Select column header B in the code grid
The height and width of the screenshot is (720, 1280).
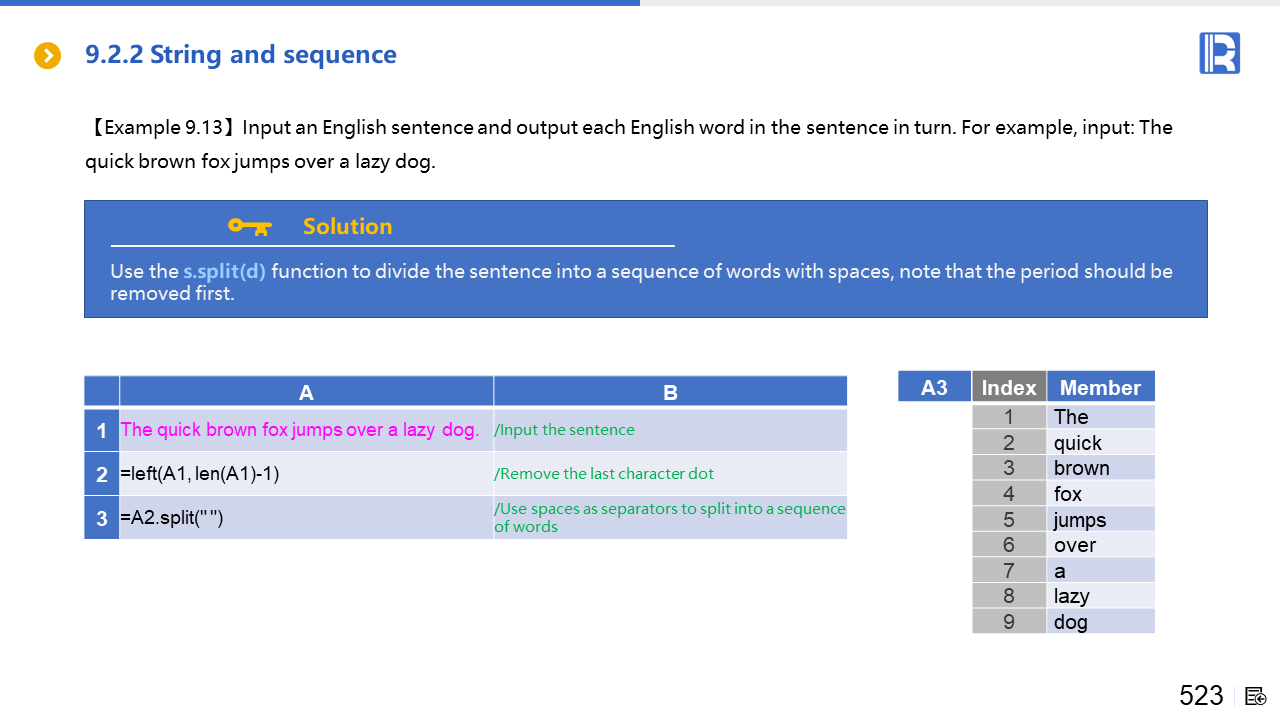coord(670,392)
